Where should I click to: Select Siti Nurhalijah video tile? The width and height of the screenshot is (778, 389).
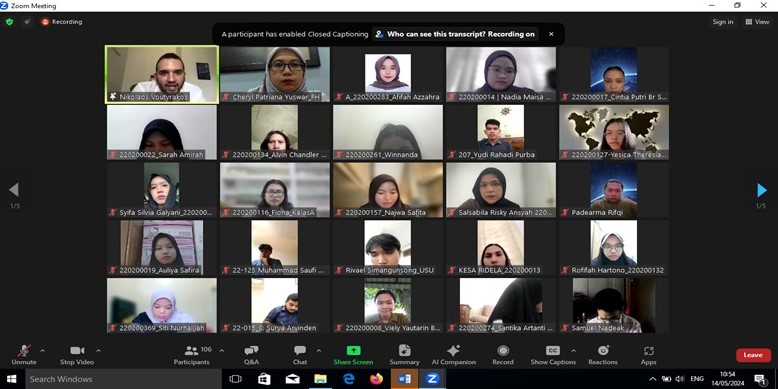(162, 305)
